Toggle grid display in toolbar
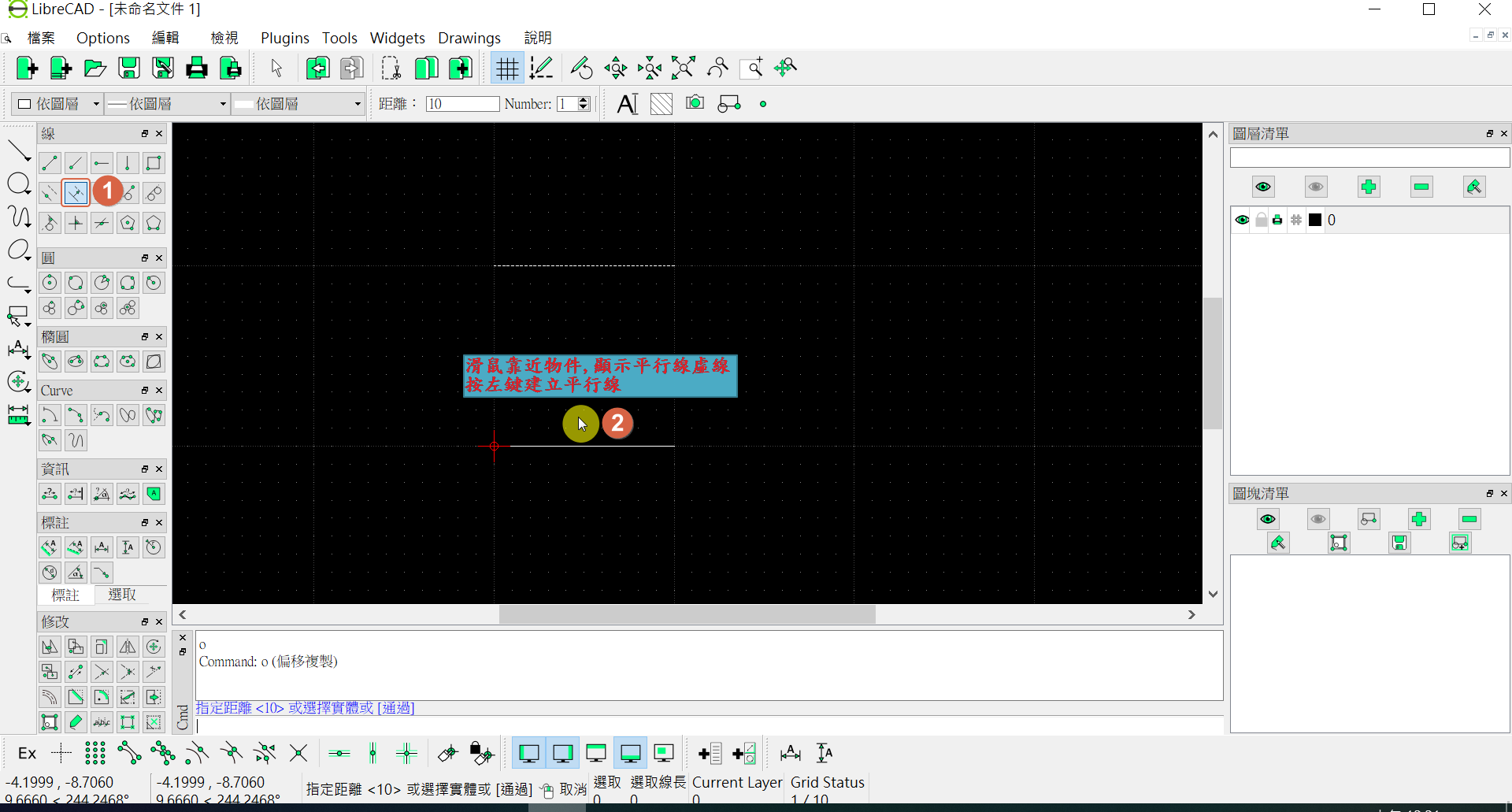1512x812 pixels. [507, 69]
